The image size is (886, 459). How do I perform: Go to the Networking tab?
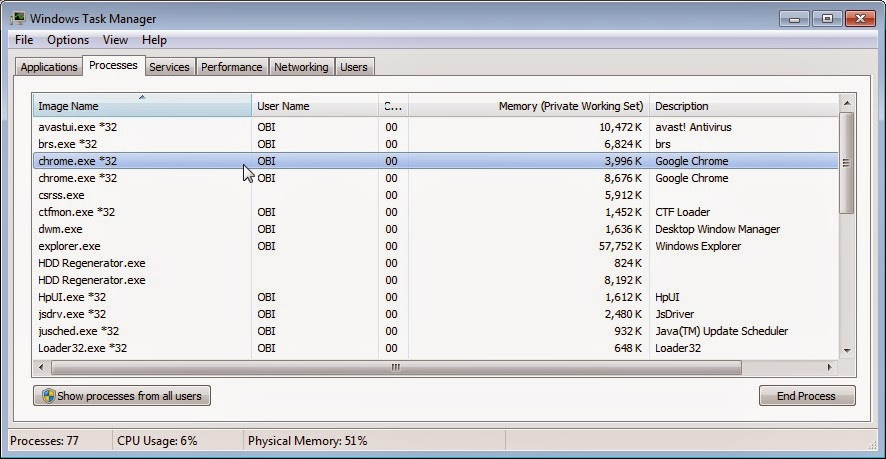tap(301, 67)
